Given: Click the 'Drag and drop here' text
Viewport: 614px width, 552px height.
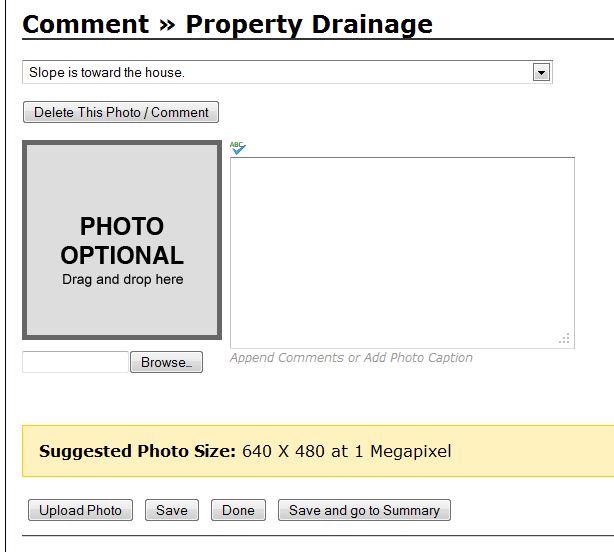Looking at the screenshot, I should (x=123, y=279).
